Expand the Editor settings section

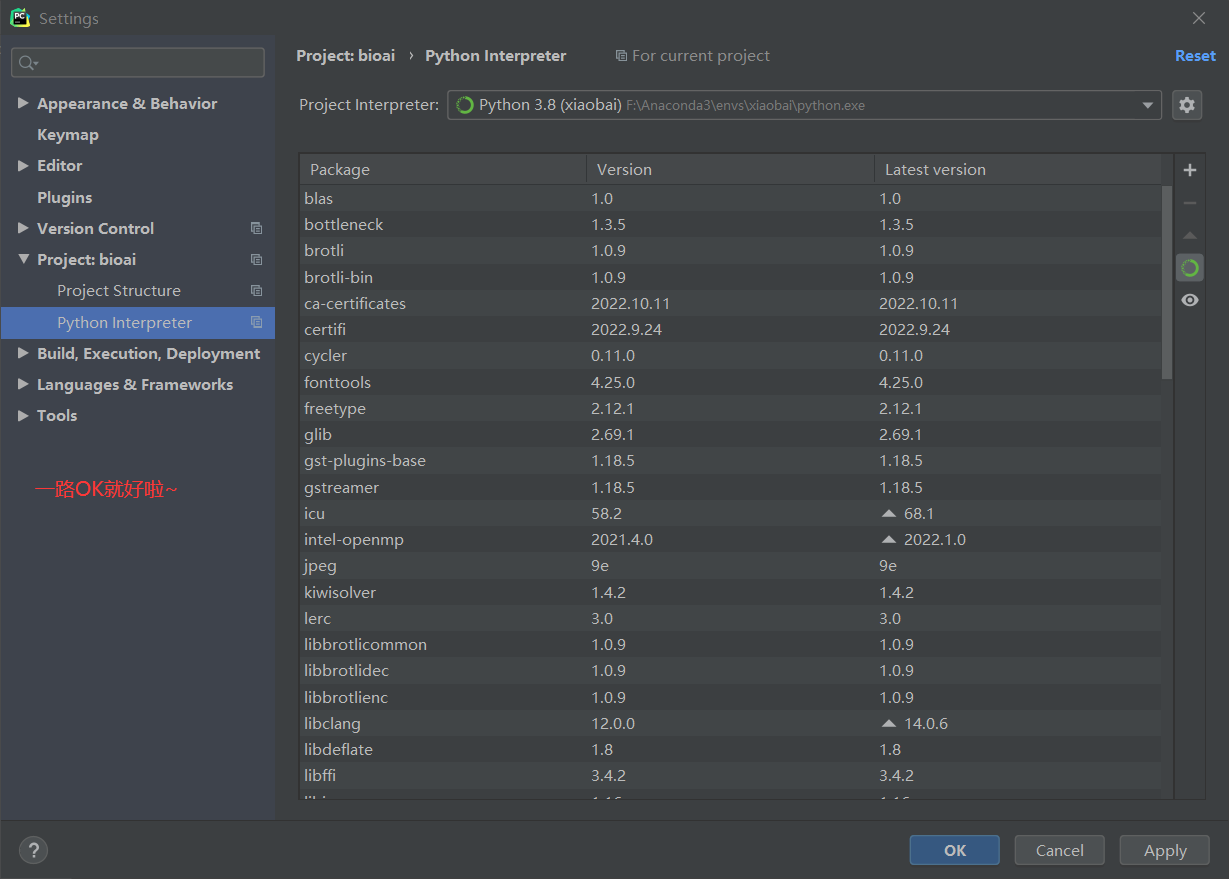[23, 166]
